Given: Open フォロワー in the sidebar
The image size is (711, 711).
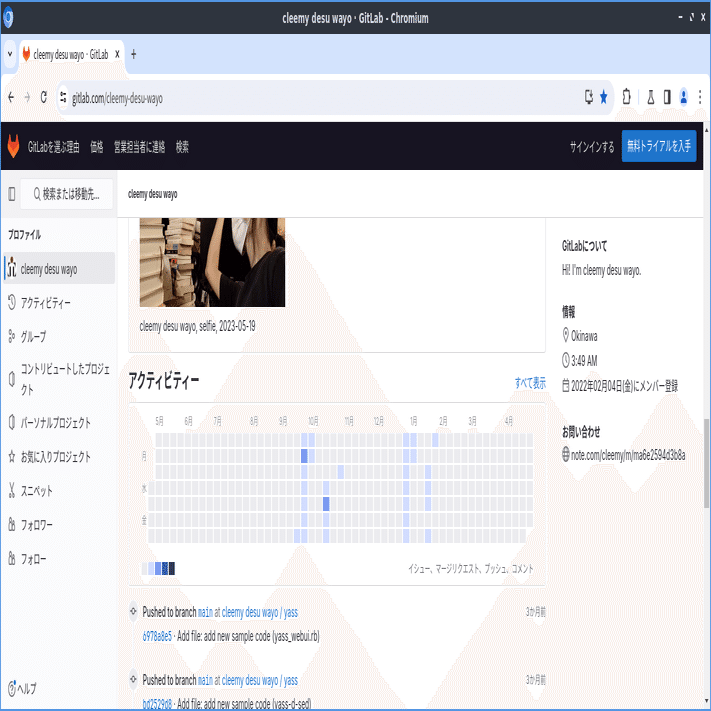Looking at the screenshot, I should (59, 525).
